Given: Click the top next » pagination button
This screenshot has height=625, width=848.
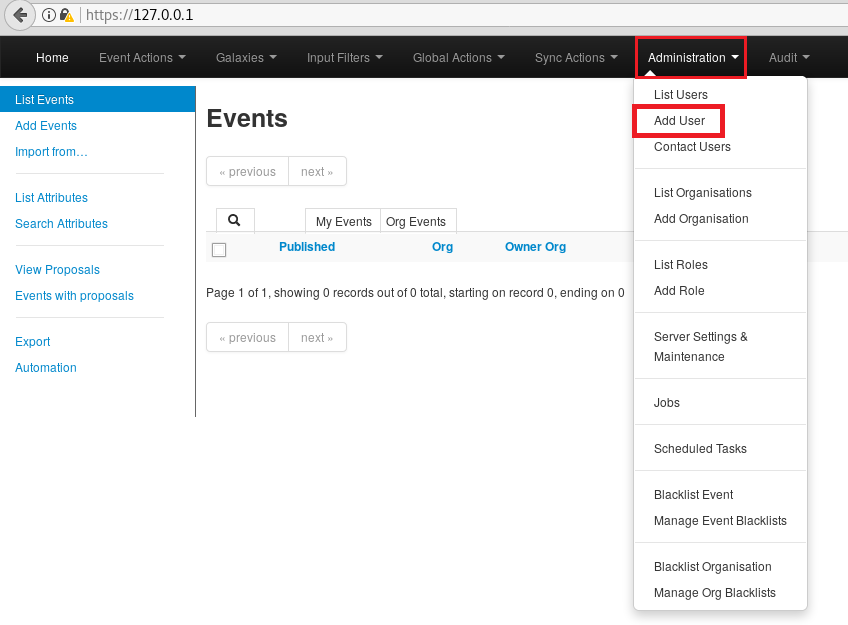Looking at the screenshot, I should pos(317,172).
